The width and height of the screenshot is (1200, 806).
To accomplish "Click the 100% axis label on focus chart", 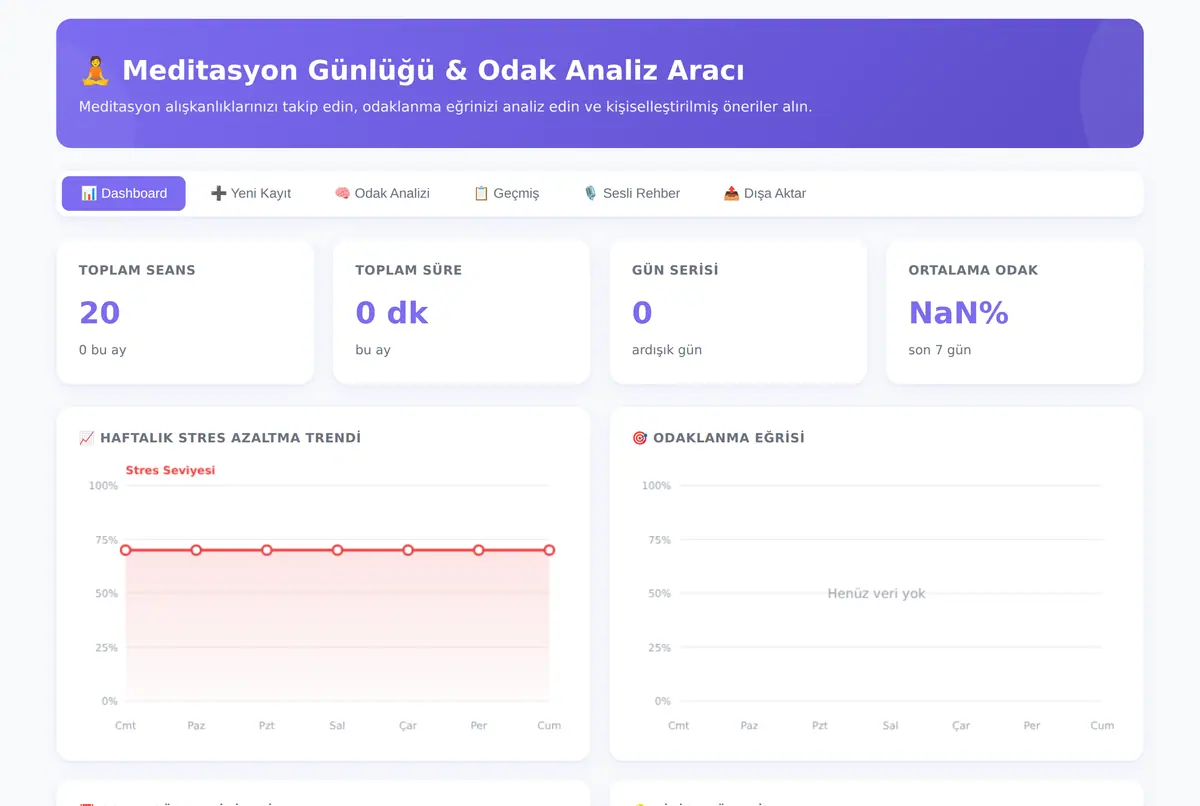I will (x=656, y=486).
